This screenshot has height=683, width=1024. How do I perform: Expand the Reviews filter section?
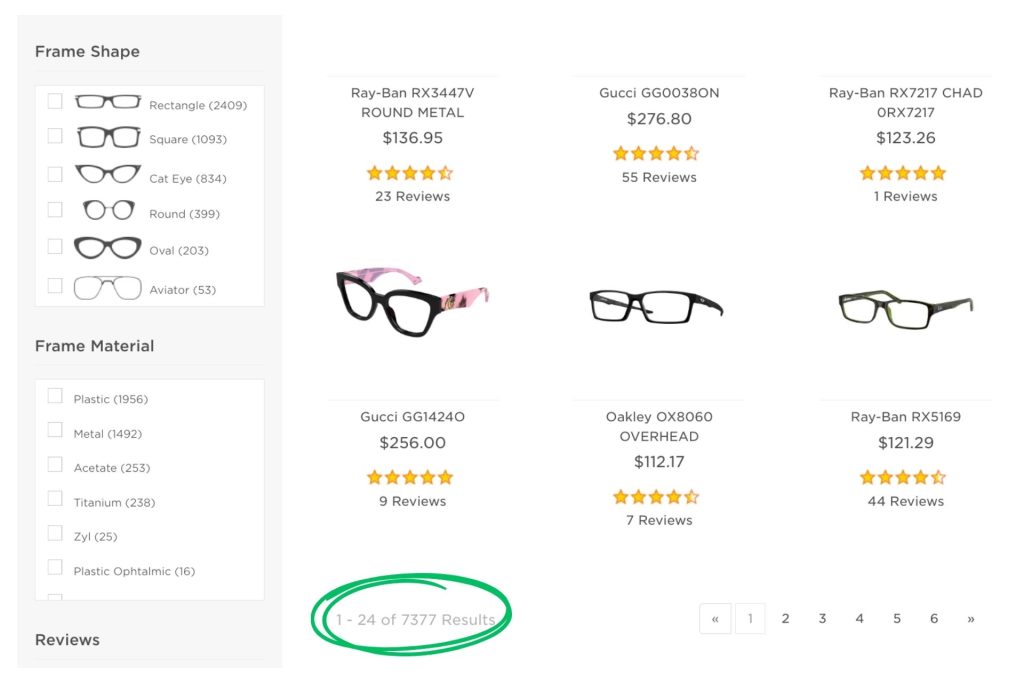coord(67,639)
